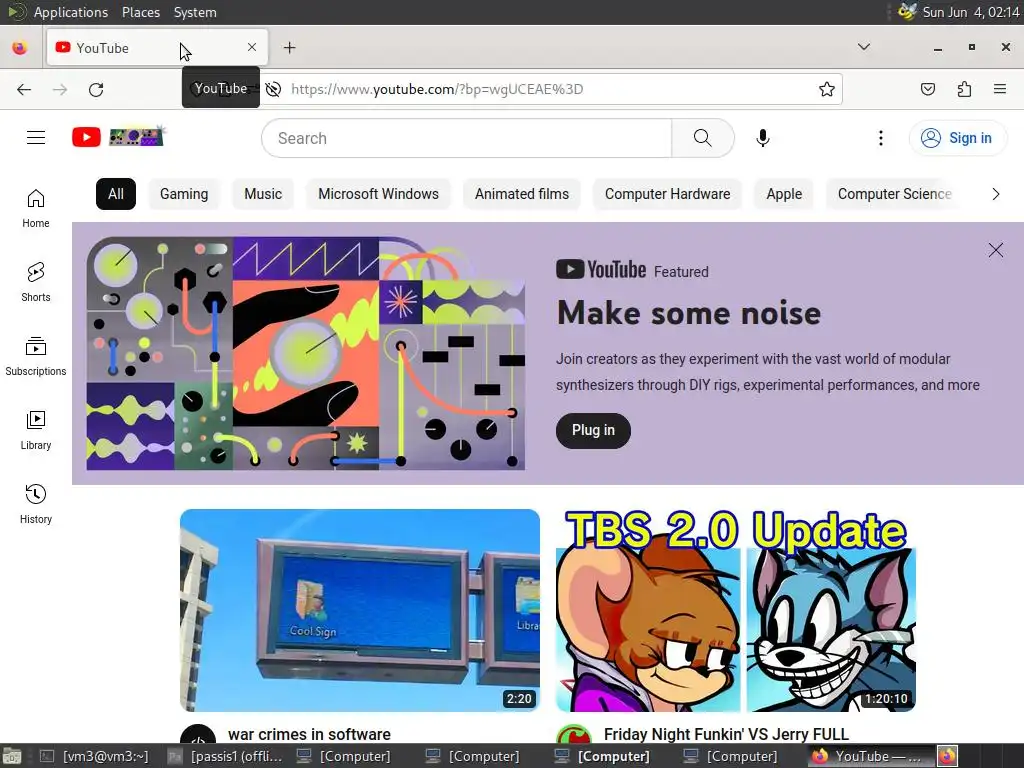Viewport: 1024px width, 768px height.
Task: Open the YouTube three-dot settings menu
Action: coord(880,138)
